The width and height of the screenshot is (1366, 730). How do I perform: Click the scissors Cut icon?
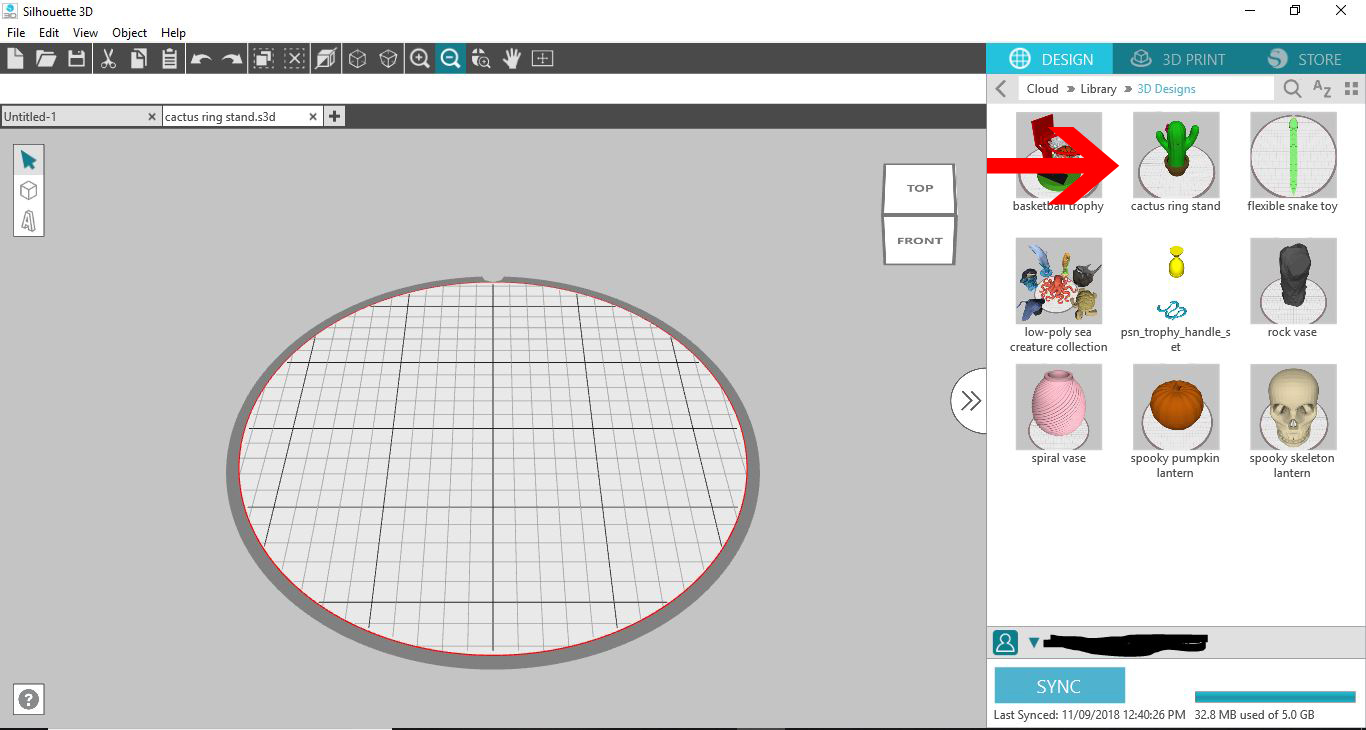click(x=108, y=59)
